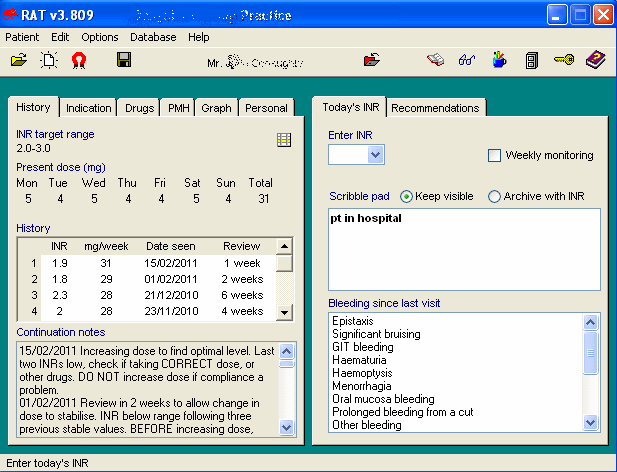This screenshot has width=617, height=472.
Task: Select Menorrhagia in bleeding list
Action: [362, 386]
